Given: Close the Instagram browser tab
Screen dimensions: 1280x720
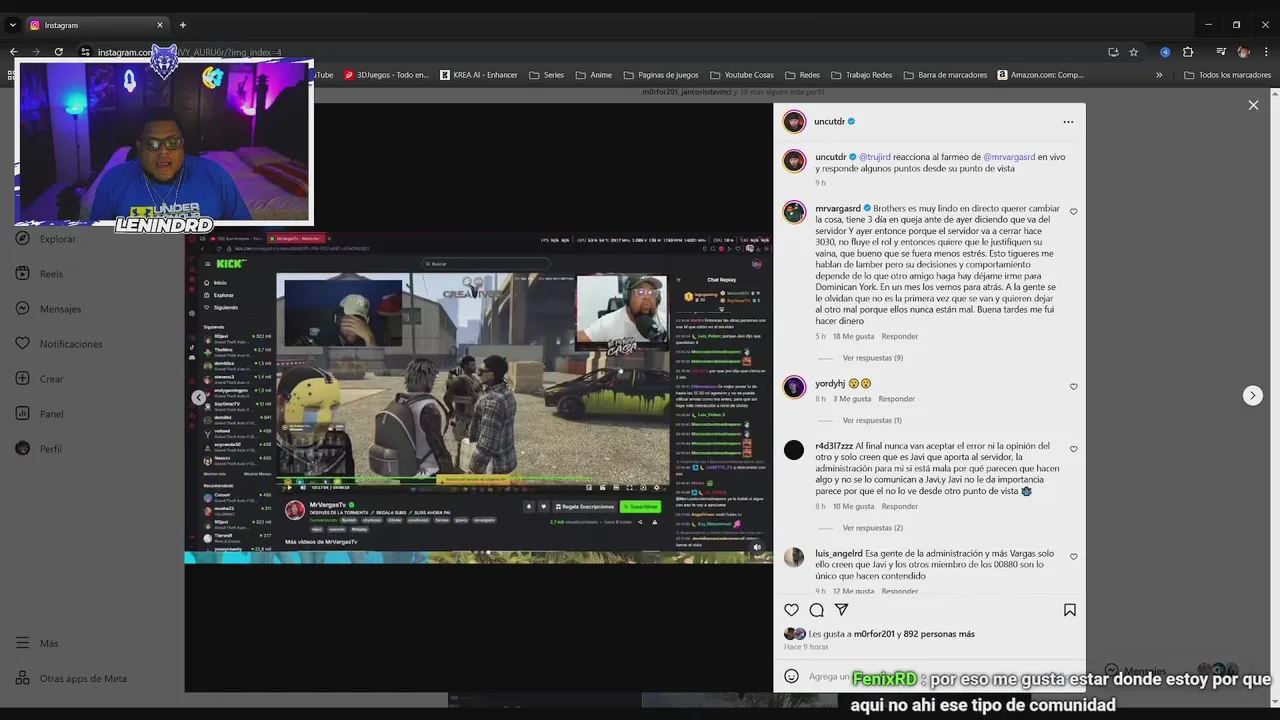Looking at the screenshot, I should (160, 25).
